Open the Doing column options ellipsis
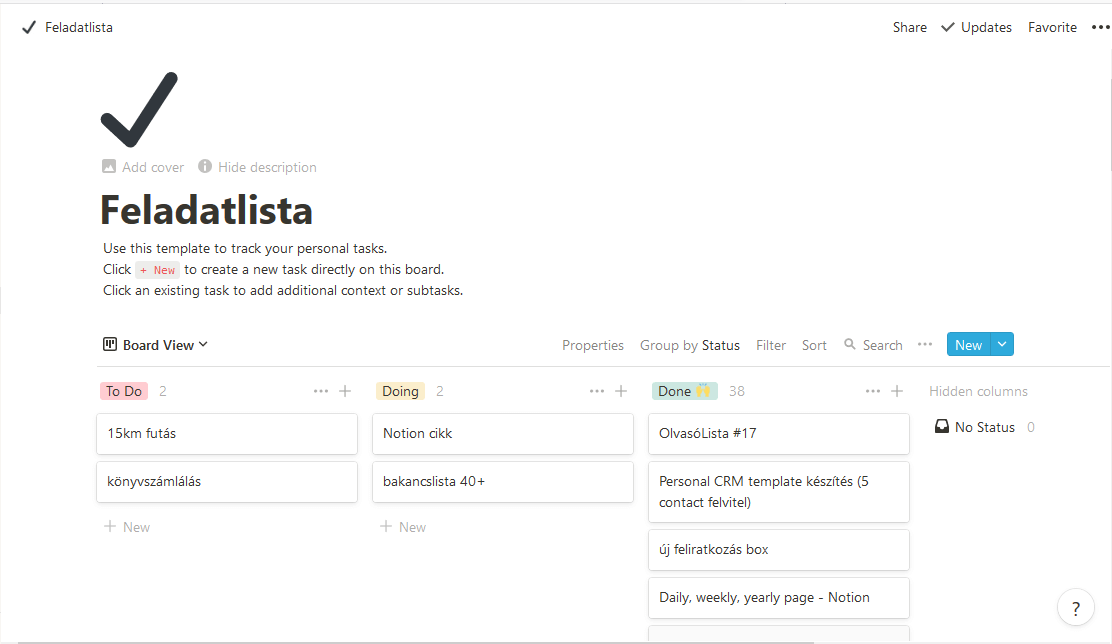This screenshot has width=1112, height=644. pyautogui.click(x=596, y=391)
